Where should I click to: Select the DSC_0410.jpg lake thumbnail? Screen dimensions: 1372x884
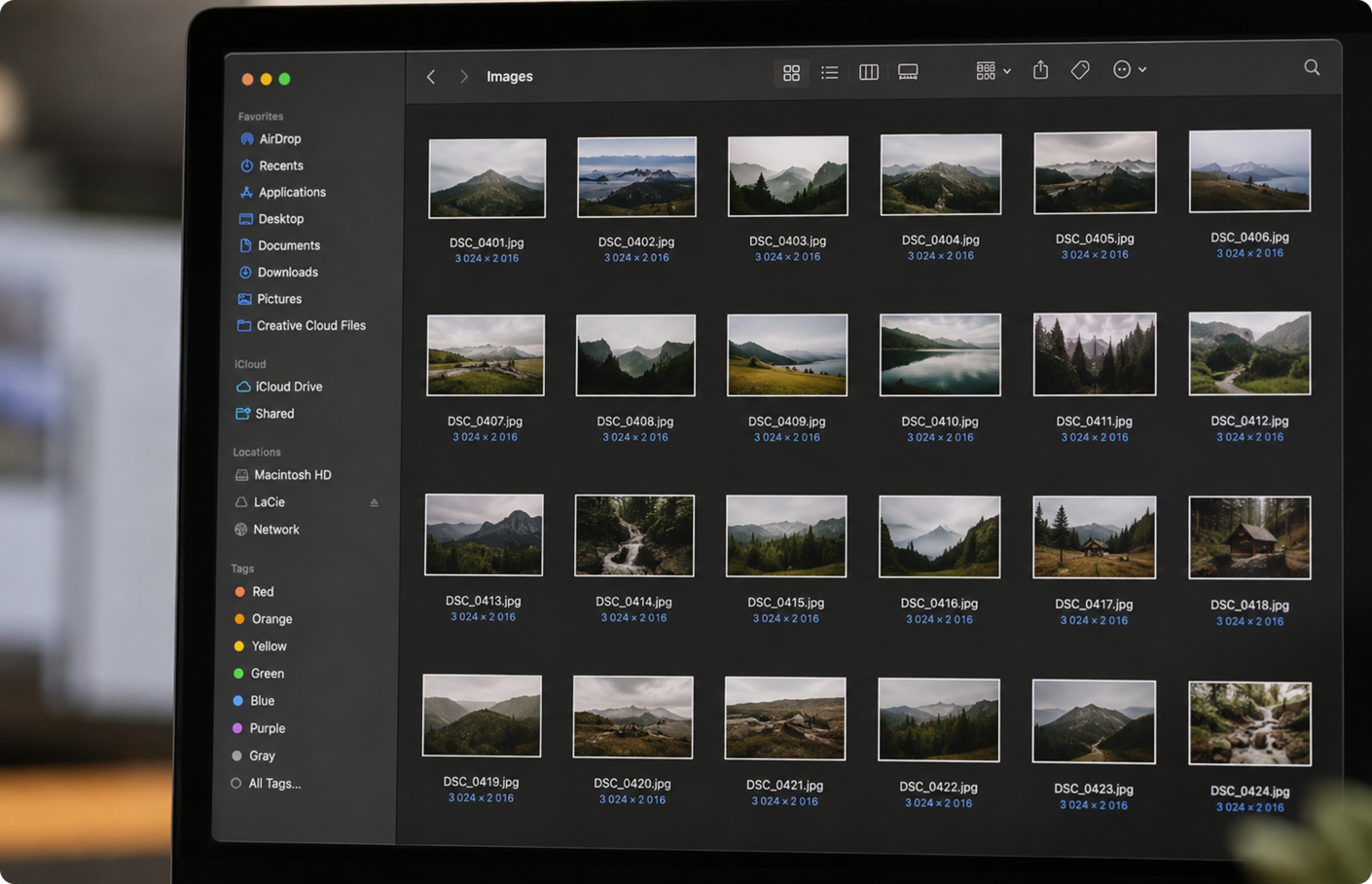940,354
